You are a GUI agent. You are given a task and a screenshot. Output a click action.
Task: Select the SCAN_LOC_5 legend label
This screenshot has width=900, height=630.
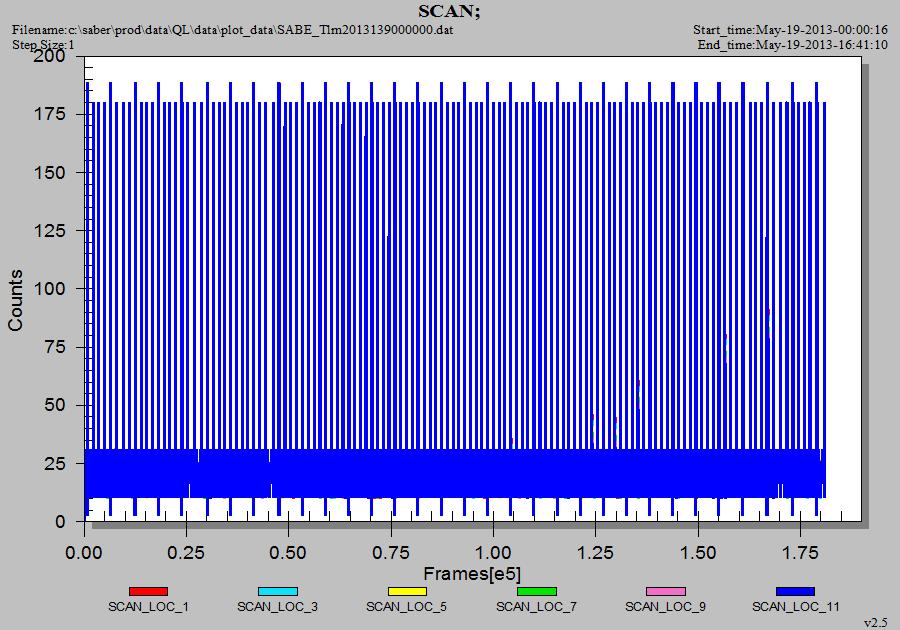point(406,606)
